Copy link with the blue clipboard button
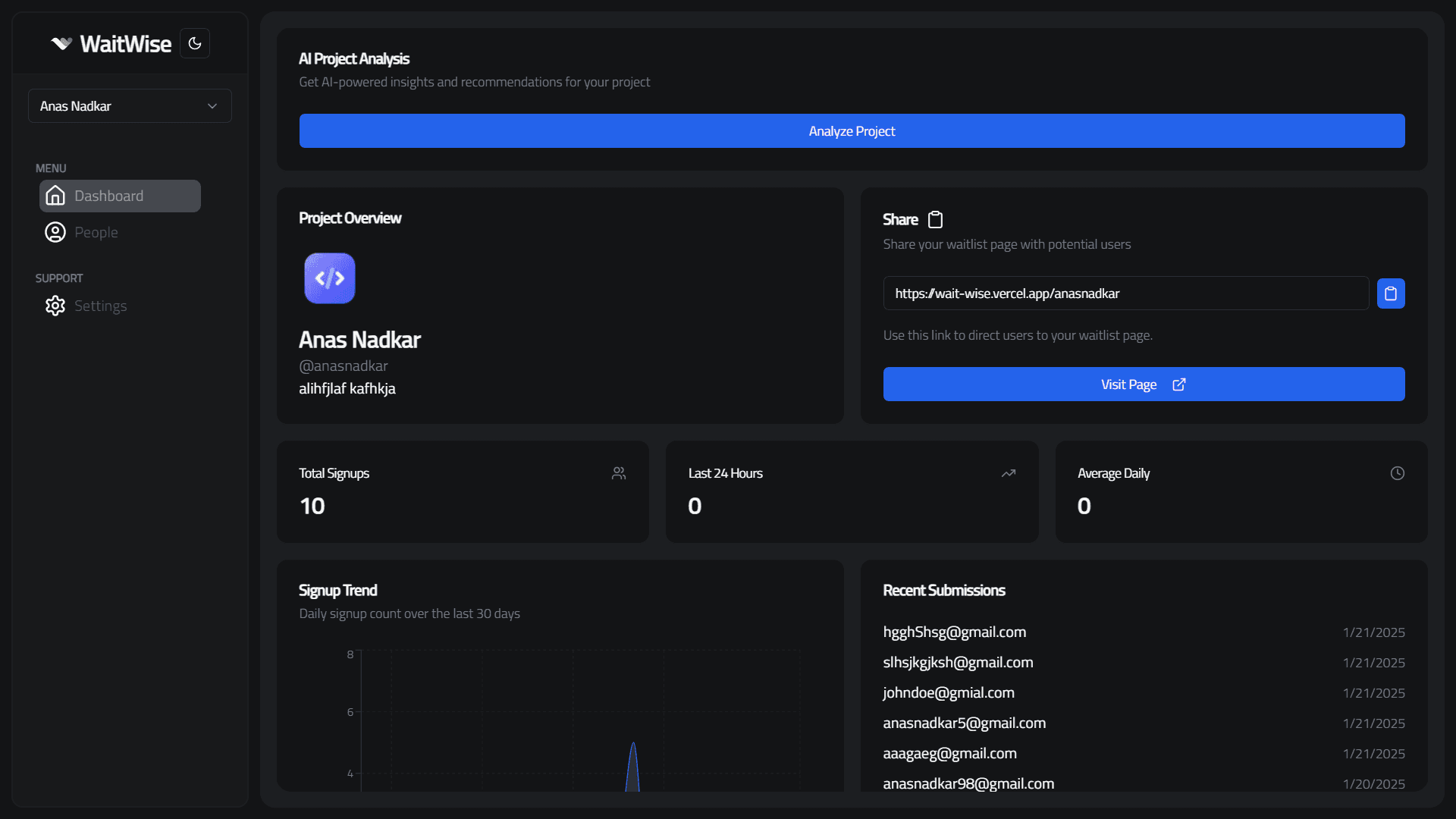Image resolution: width=1456 pixels, height=819 pixels. pyautogui.click(x=1391, y=293)
